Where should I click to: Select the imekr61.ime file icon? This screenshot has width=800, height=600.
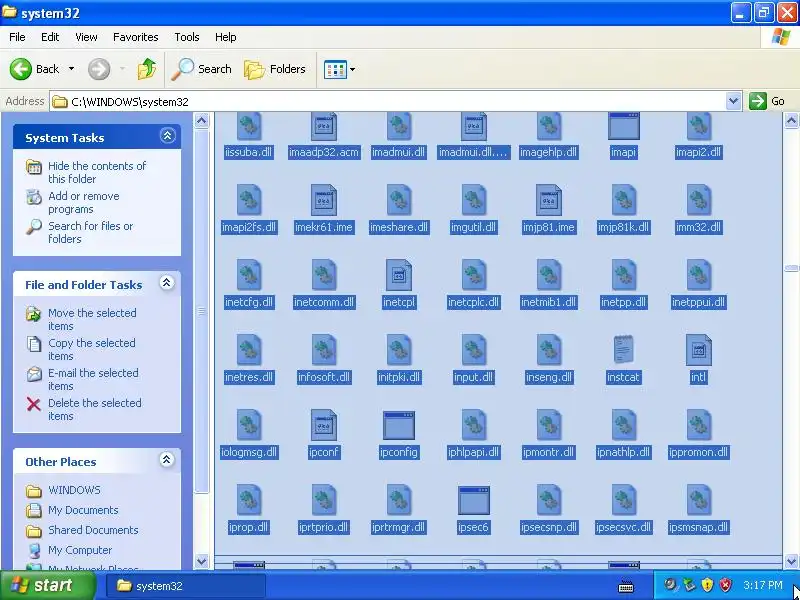324,200
